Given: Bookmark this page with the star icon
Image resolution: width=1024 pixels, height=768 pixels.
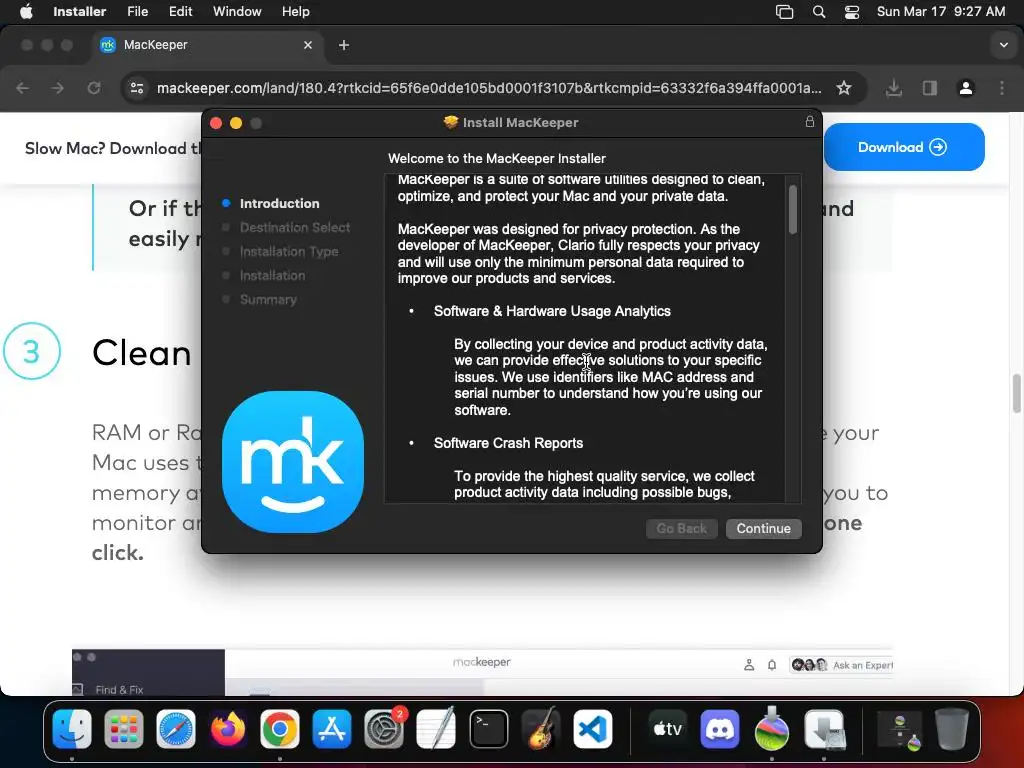Looking at the screenshot, I should (x=844, y=88).
